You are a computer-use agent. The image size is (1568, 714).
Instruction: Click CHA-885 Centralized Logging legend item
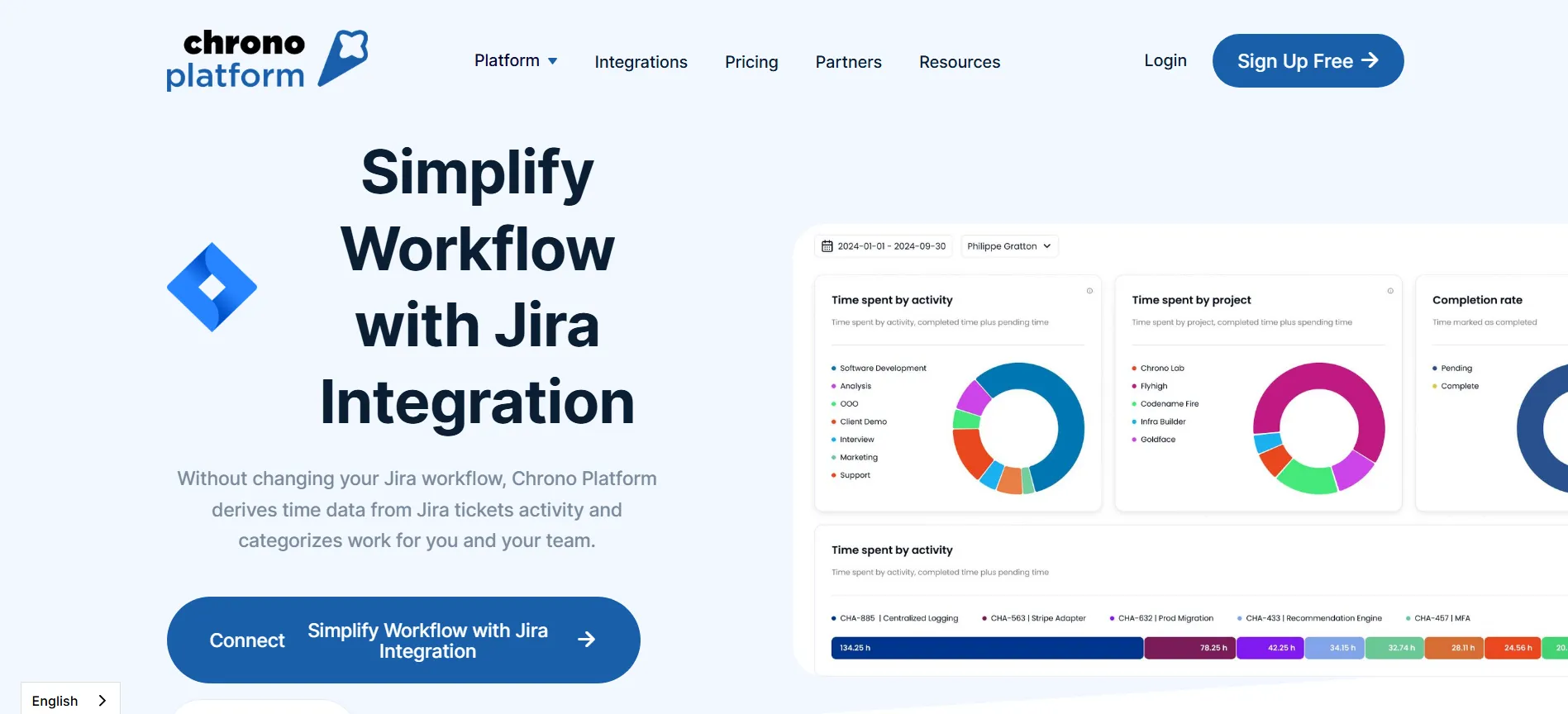[x=895, y=618]
